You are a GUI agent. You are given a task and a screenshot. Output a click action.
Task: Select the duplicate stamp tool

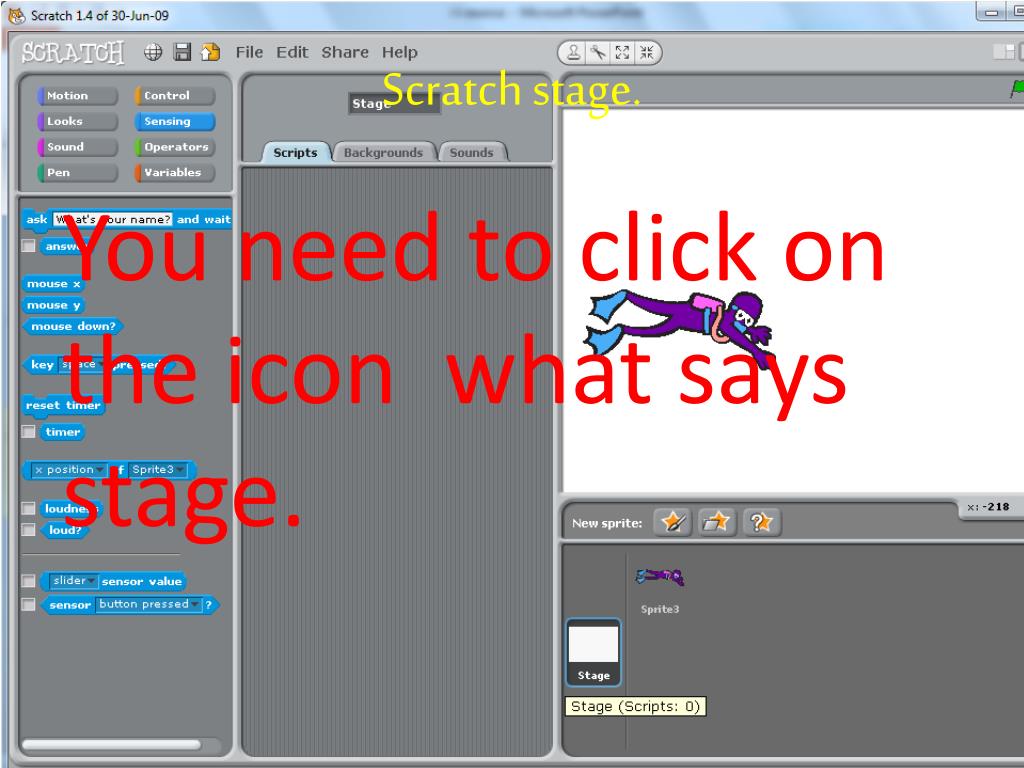coord(573,52)
